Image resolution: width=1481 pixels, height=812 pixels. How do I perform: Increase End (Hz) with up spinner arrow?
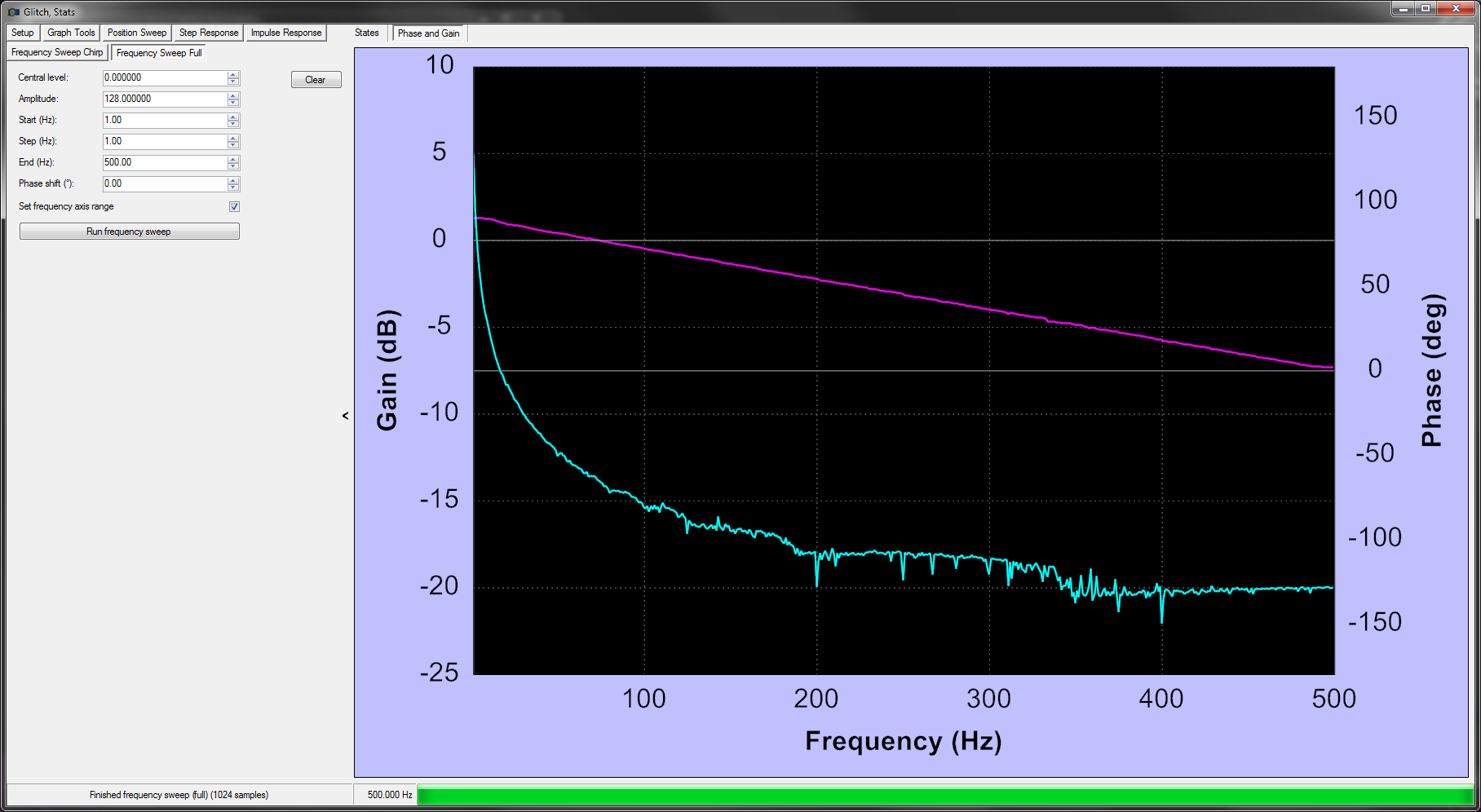click(233, 159)
